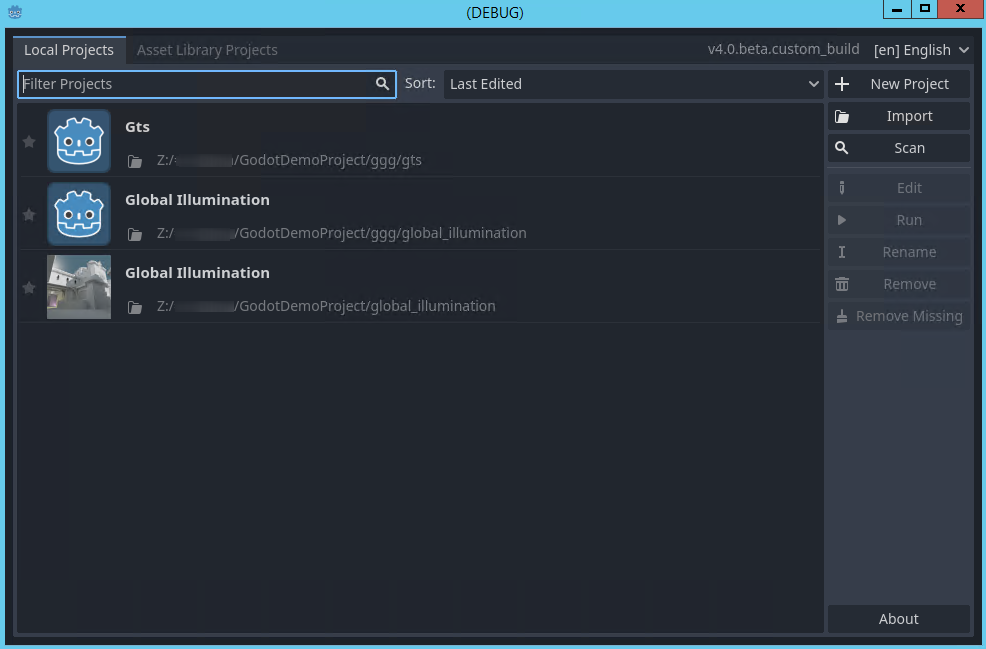Click the path ending in ggg/gts
Image resolution: width=986 pixels, height=649 pixels.
[289, 160]
